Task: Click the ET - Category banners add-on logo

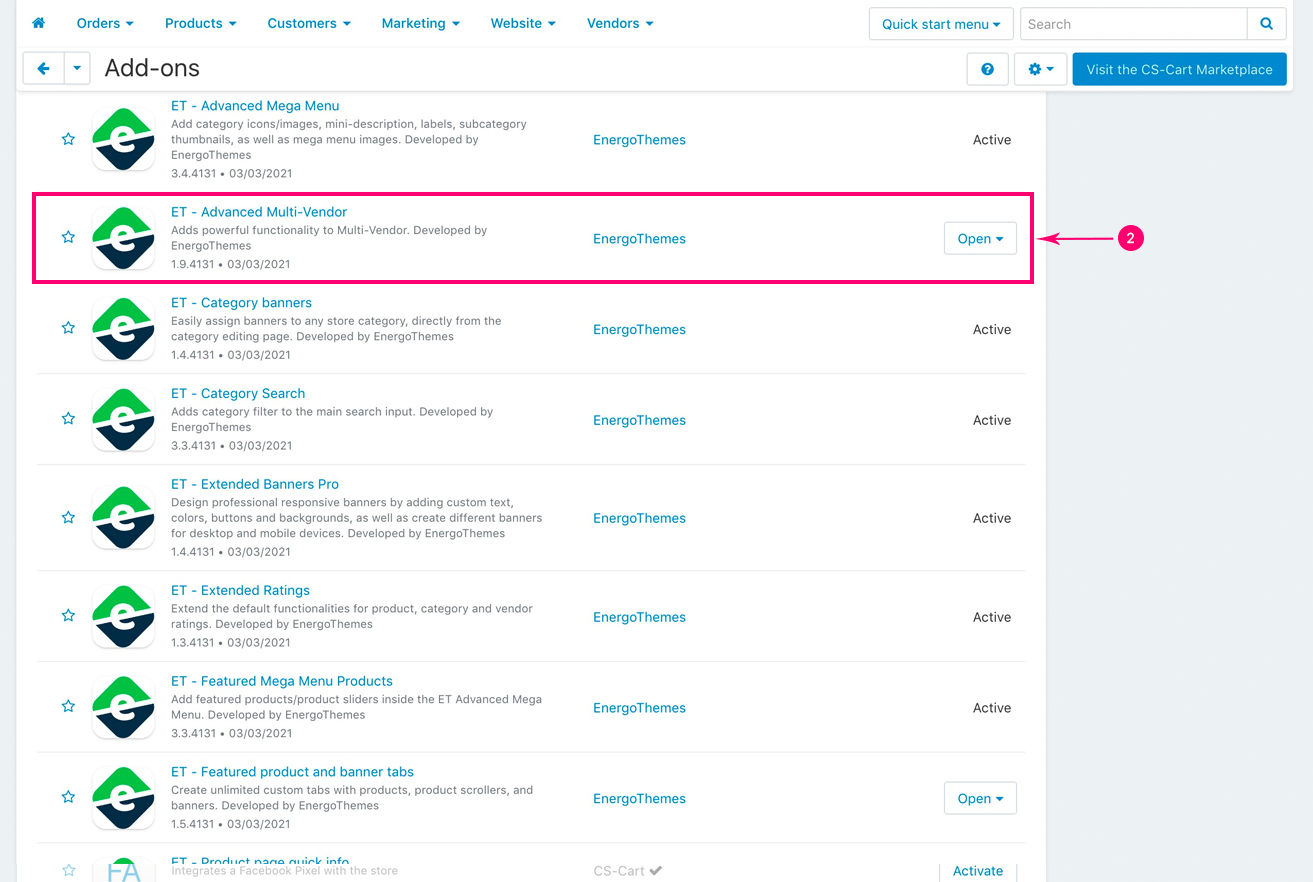Action: coord(123,329)
